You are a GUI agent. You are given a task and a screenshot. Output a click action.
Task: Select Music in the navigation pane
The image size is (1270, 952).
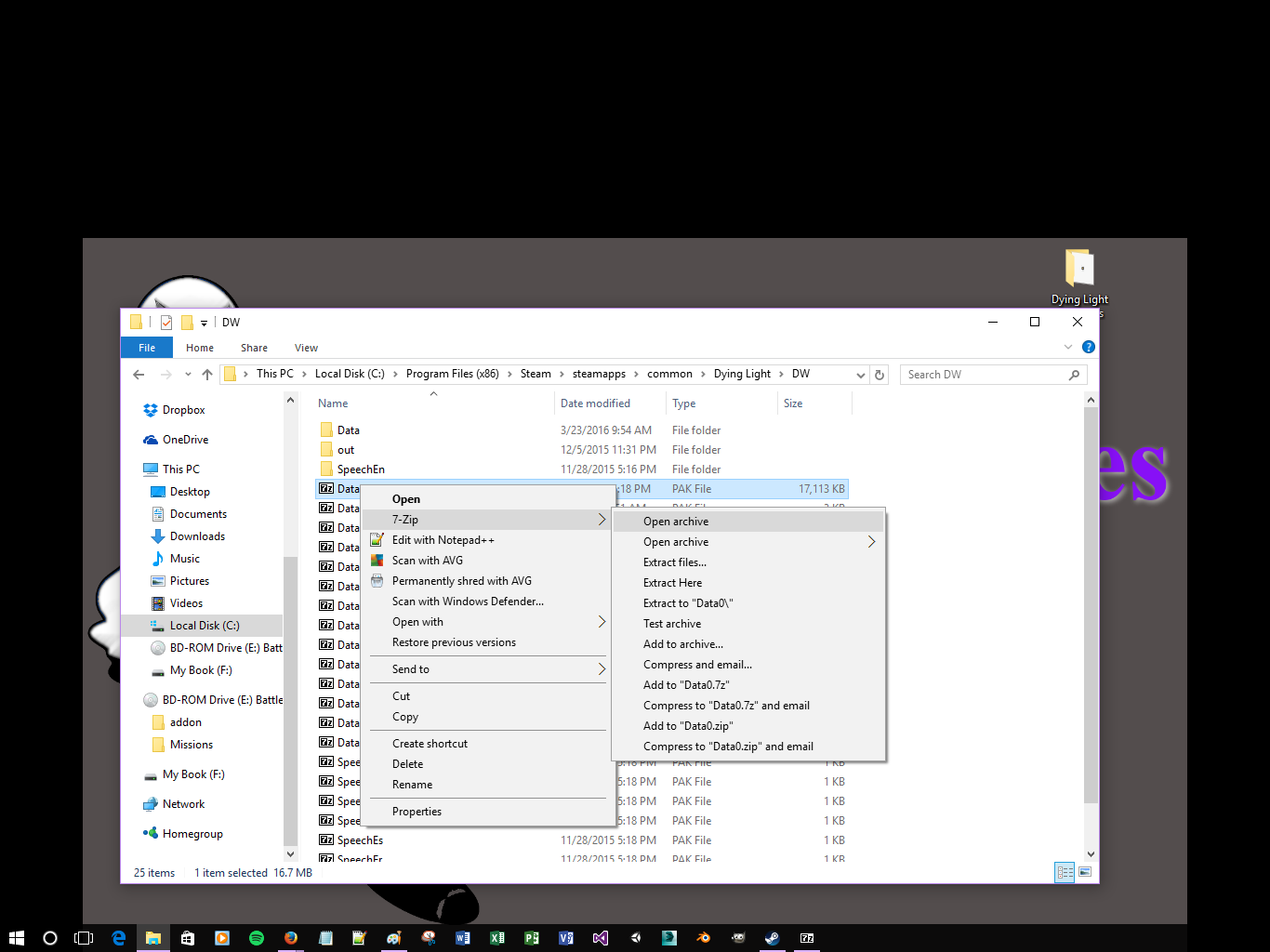pos(176,559)
